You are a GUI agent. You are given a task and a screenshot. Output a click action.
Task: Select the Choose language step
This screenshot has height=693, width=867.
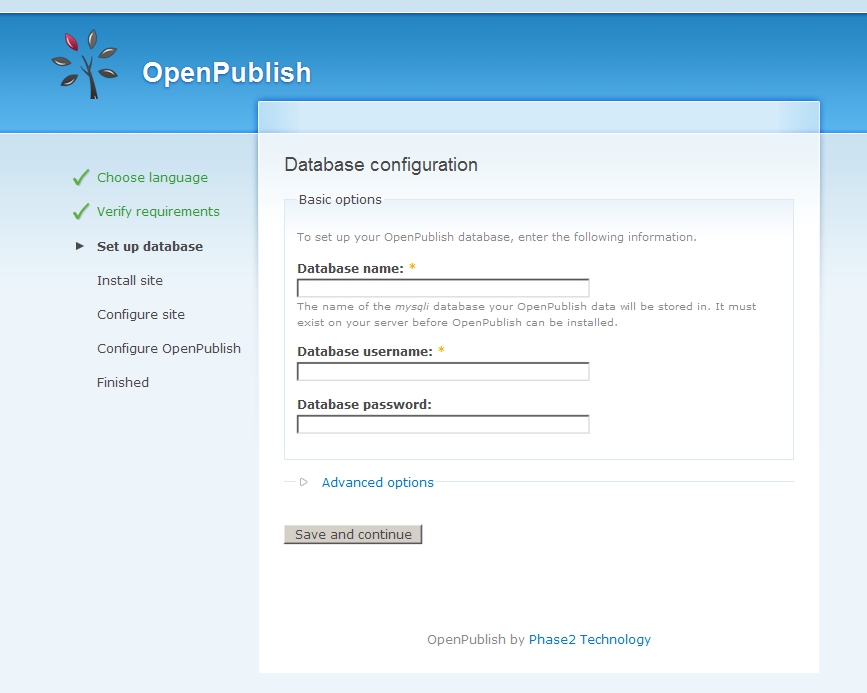coord(153,178)
